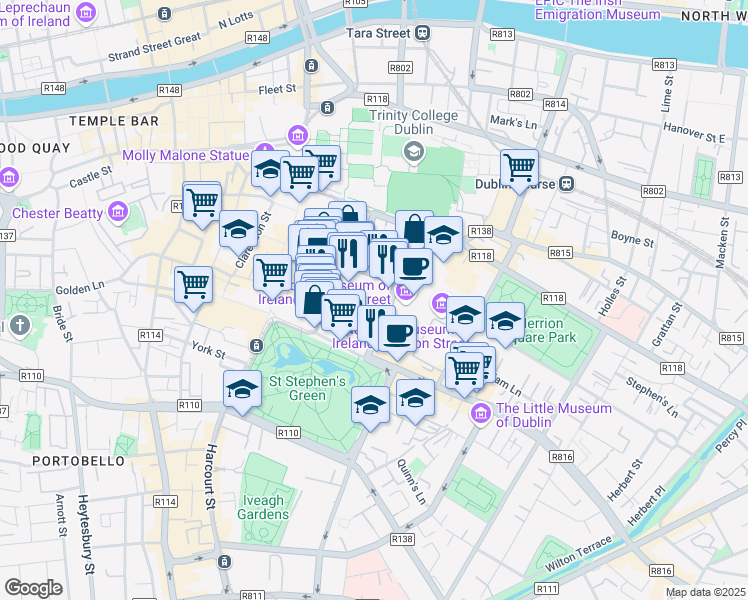748x600 pixels.
Task: Click the Arnott St street label
Action: pos(61,516)
